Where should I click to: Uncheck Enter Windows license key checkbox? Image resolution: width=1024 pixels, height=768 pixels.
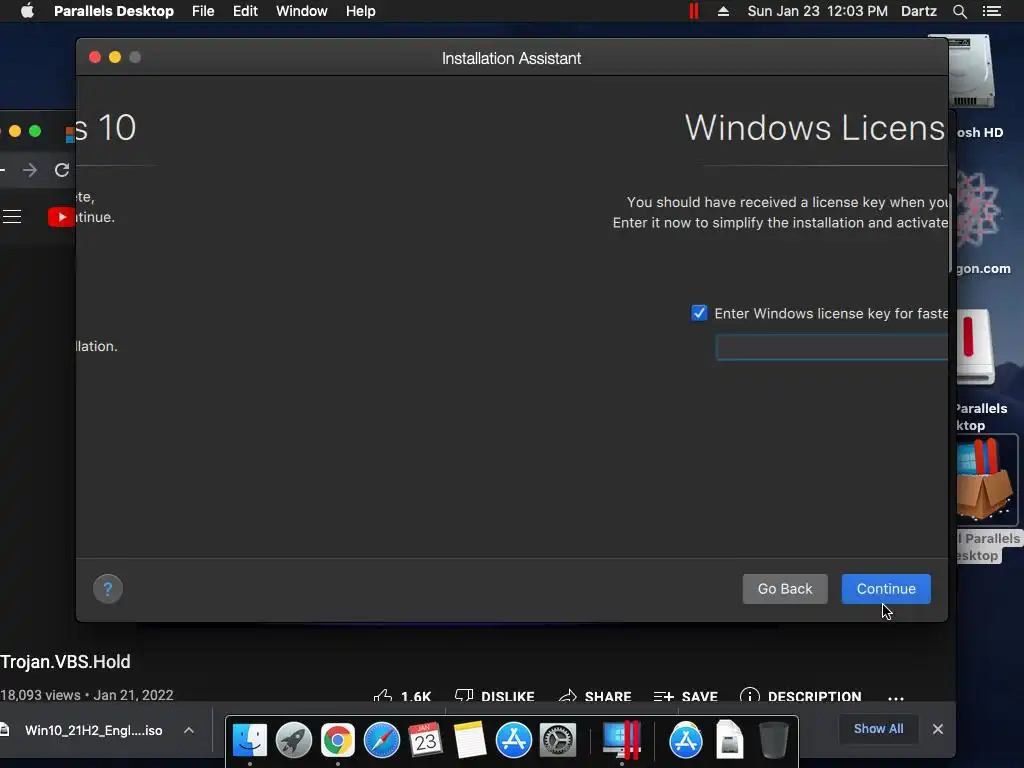pyautogui.click(x=699, y=313)
